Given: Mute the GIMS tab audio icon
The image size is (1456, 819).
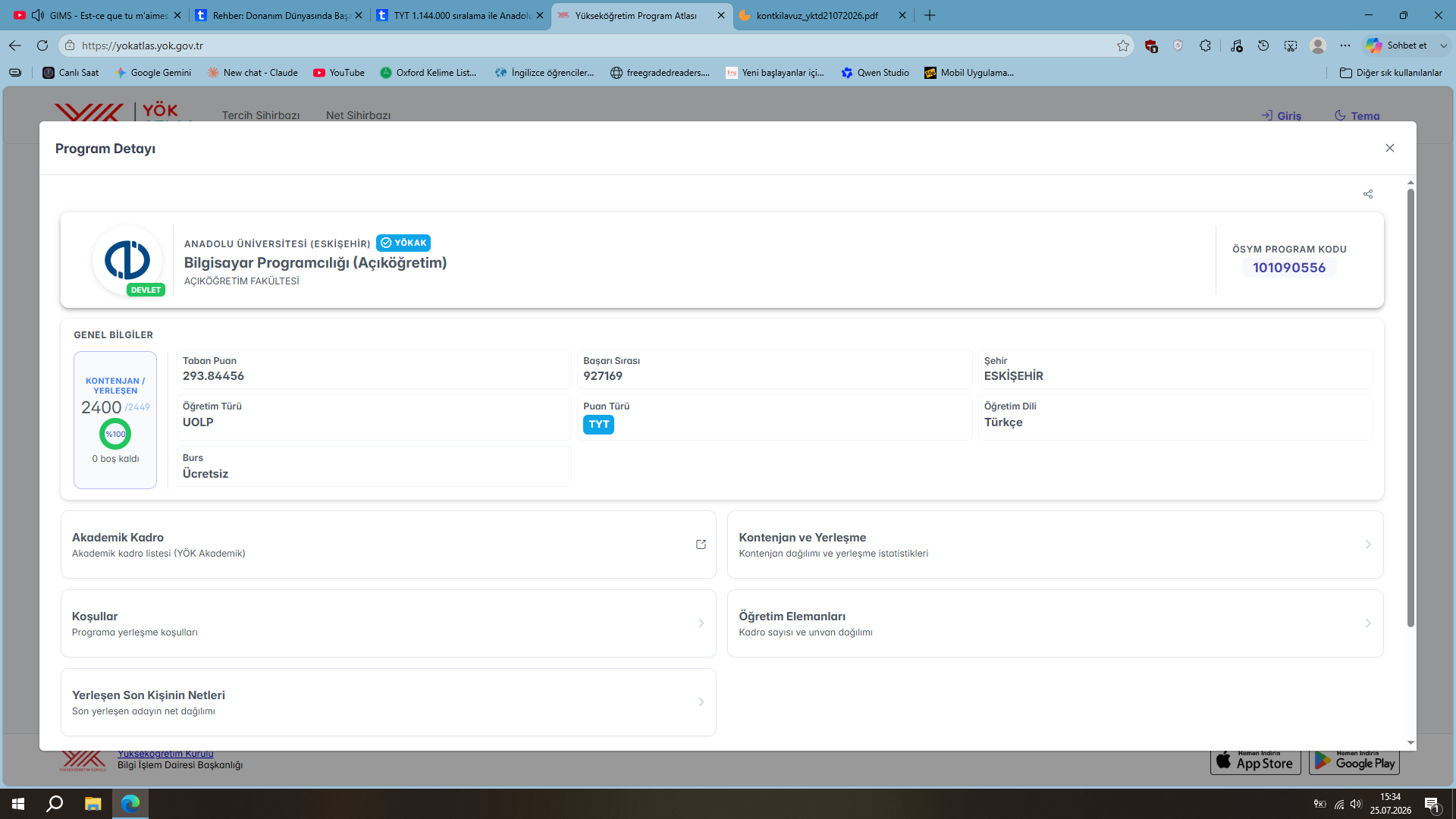Looking at the screenshot, I should coord(37,15).
